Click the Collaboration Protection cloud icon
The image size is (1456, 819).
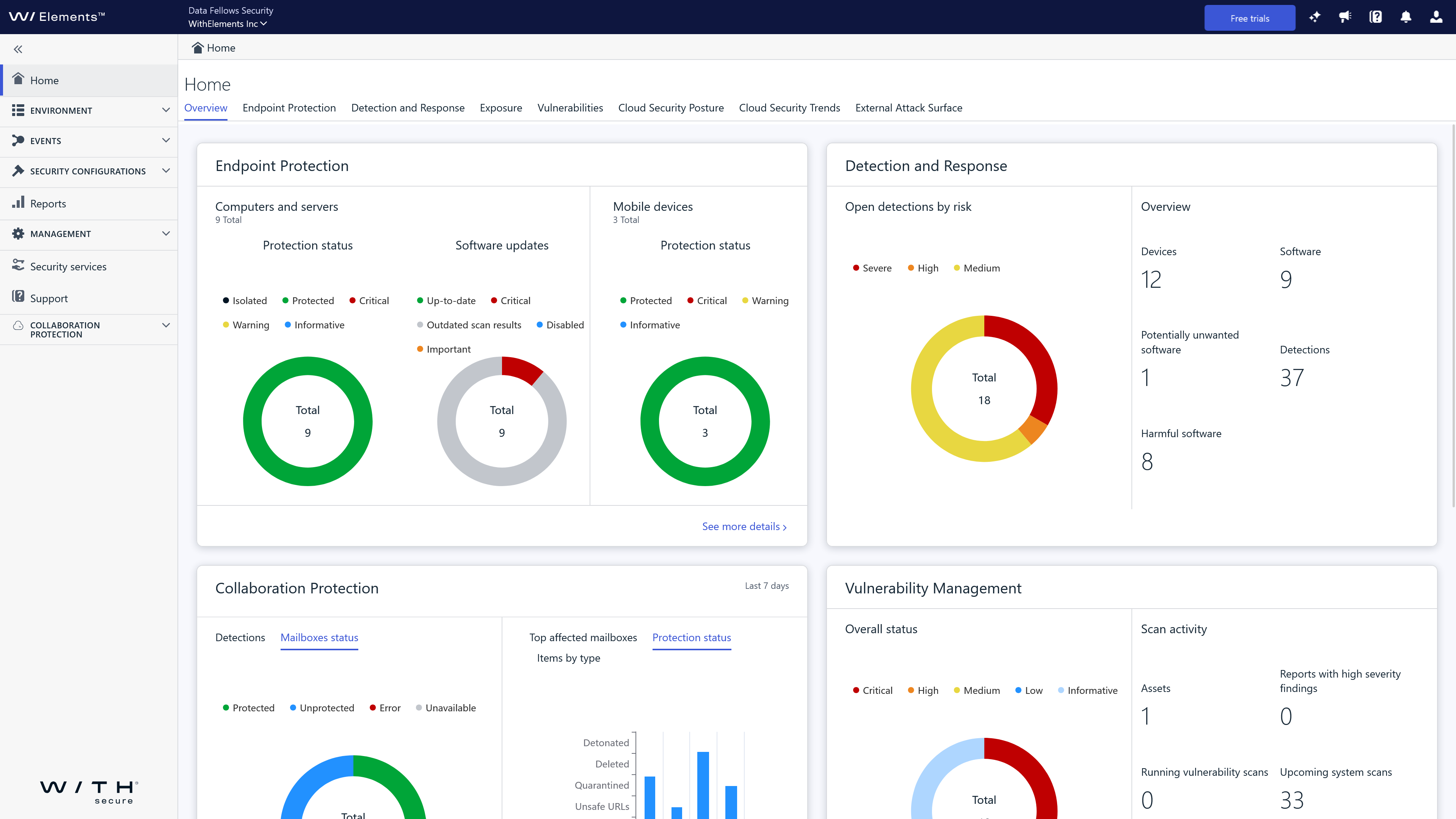[18, 326]
